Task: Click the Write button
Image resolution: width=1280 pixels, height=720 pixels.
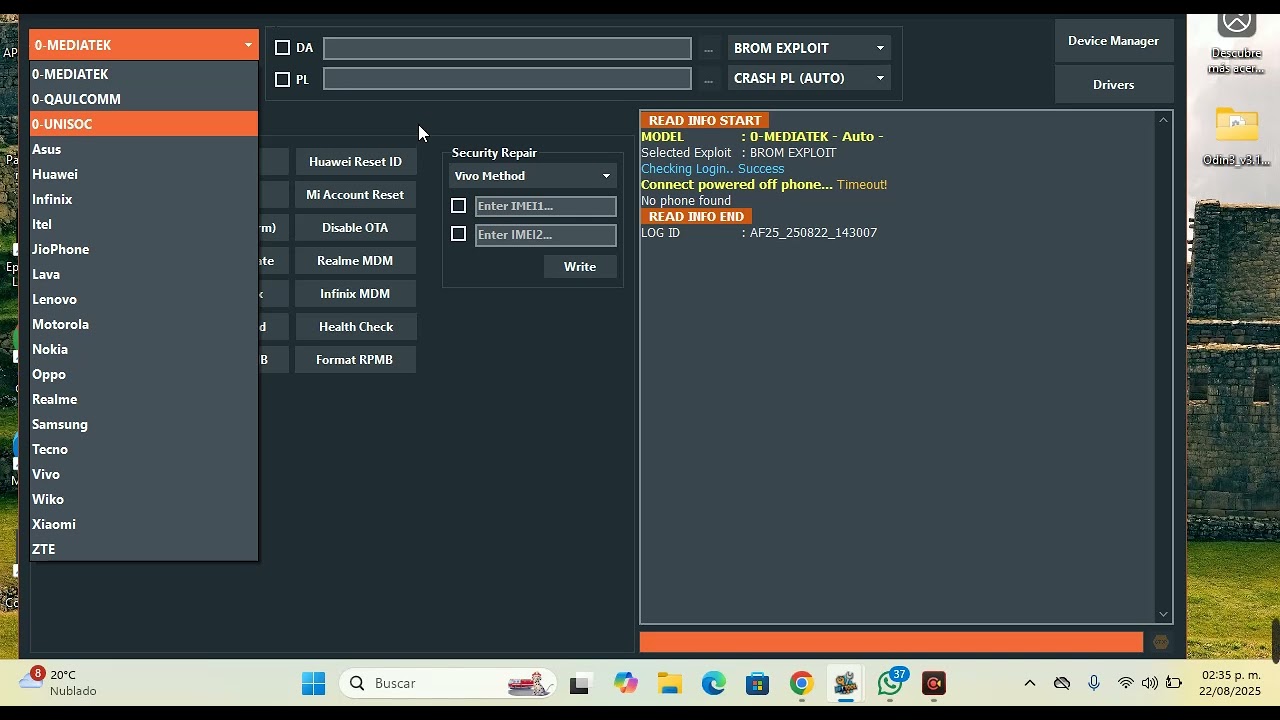Action: [580, 267]
